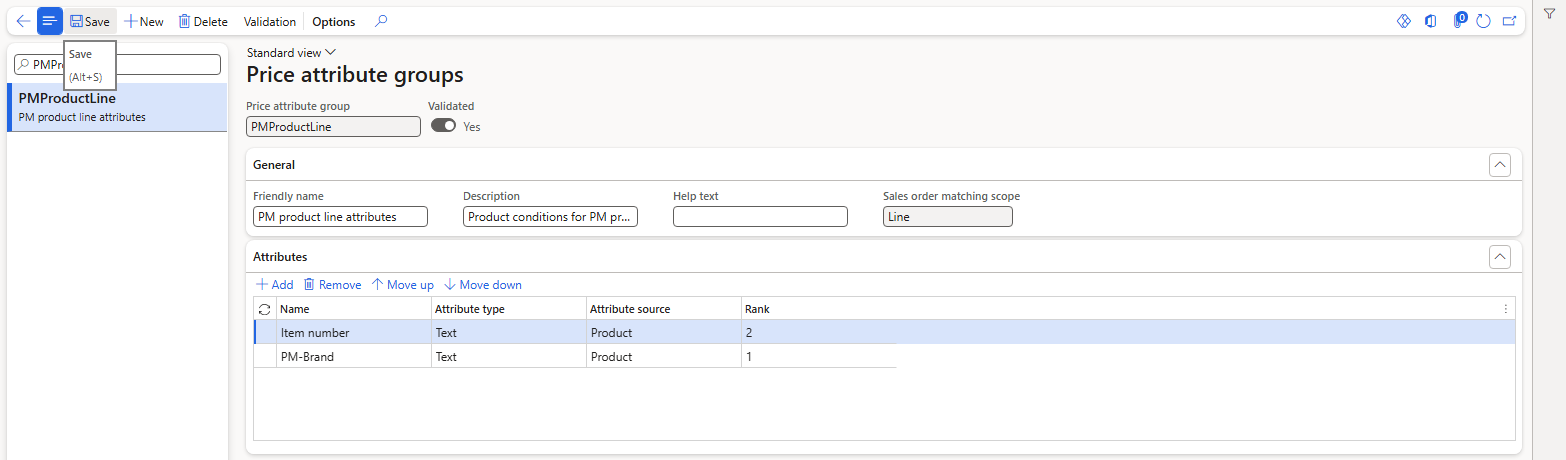Sort by the Rank column header
Viewport: 1566px width, 460px height.
point(818,309)
